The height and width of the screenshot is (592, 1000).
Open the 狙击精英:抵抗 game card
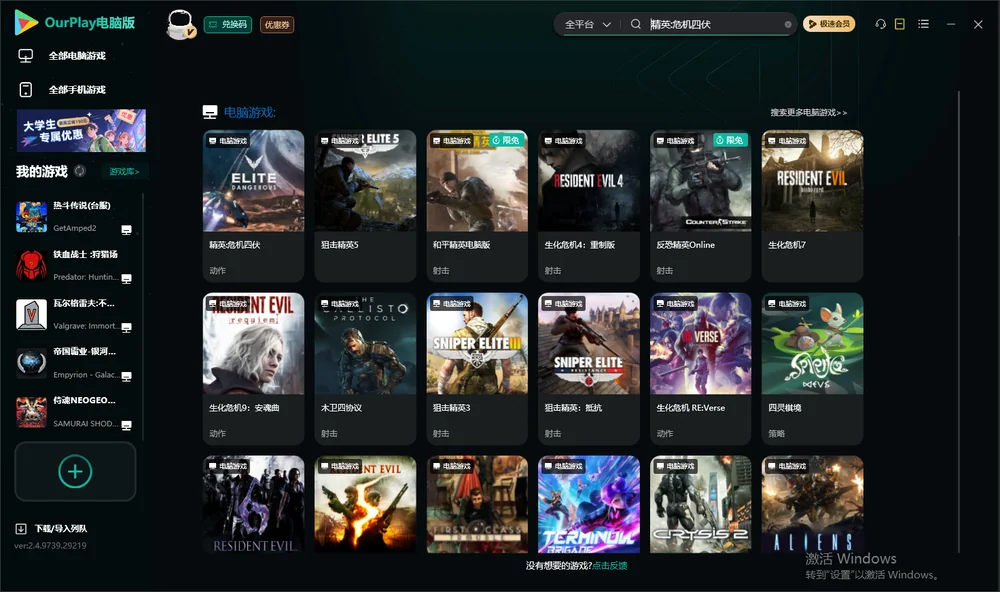coord(589,369)
